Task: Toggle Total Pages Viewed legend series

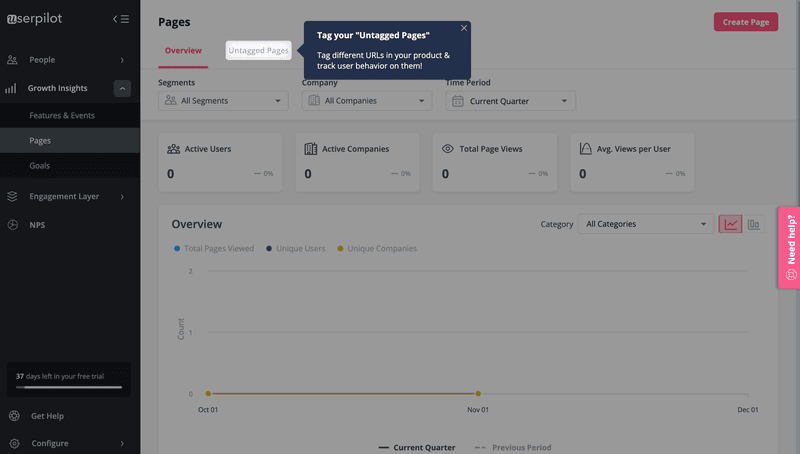Action: coord(214,248)
